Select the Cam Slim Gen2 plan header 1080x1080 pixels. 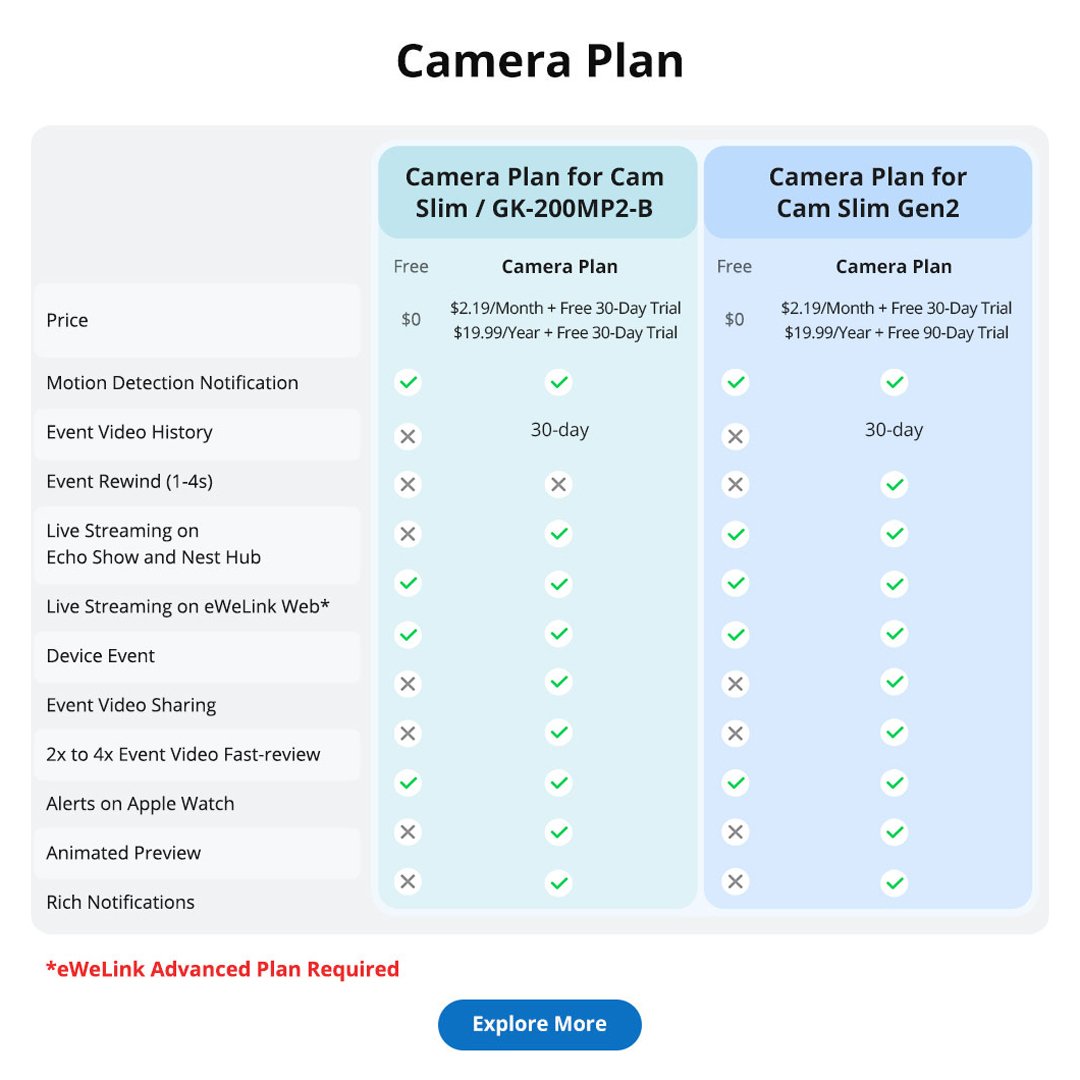coord(867,192)
